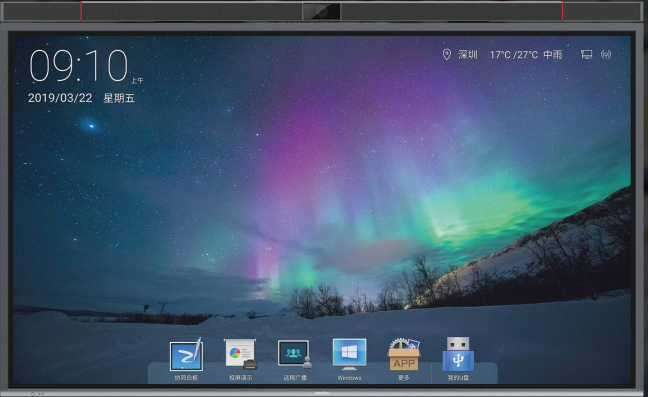648x397 pixels.
Task: Open the USB drive icon
Action: [458, 354]
